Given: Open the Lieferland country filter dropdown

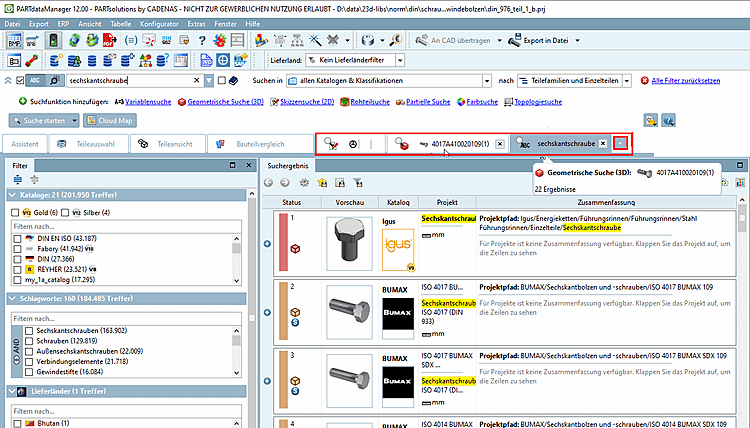Looking at the screenshot, I should [400, 60].
